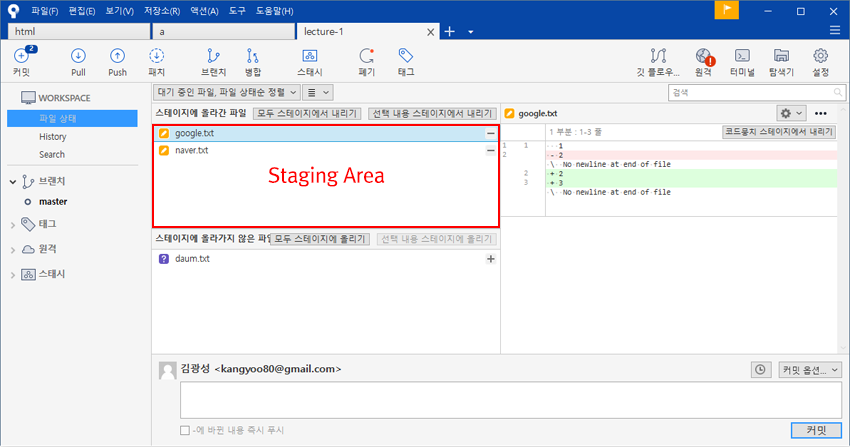Screen dimensions: 850x447
Task: Open the commit options (커밋 옵션) dropdown
Action: [x=810, y=370]
